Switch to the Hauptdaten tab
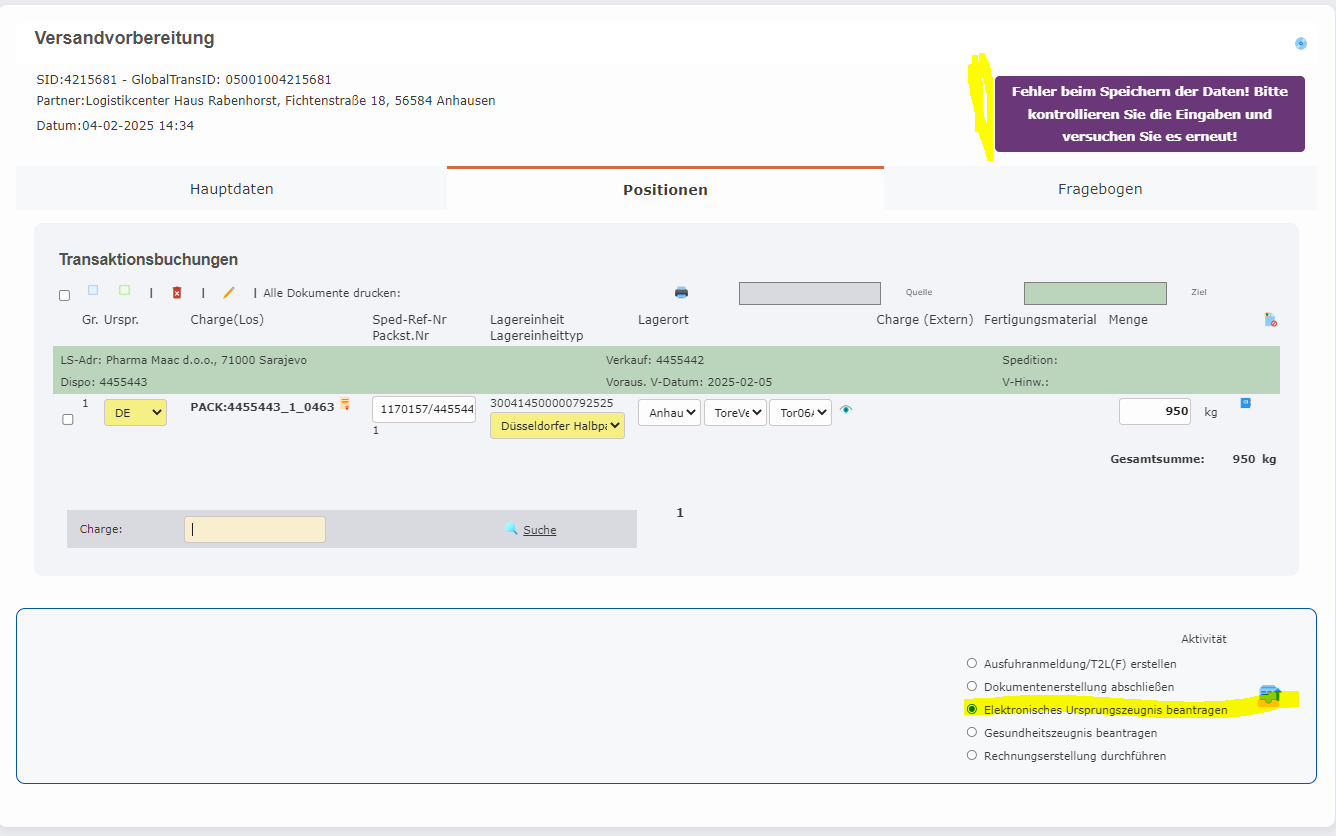This screenshot has width=1336, height=836. [231, 188]
